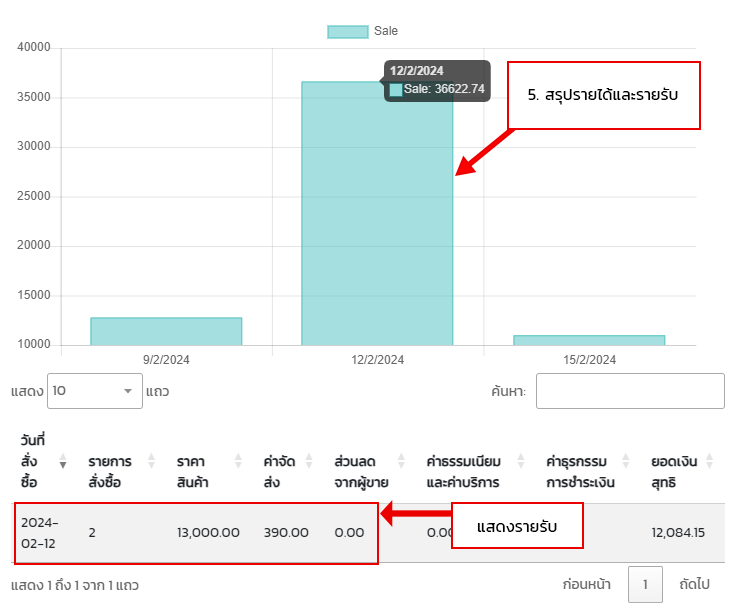Image resolution: width=734 pixels, height=610 pixels.
Task: Toggle the Sale legend color swatch
Action: [x=347, y=32]
